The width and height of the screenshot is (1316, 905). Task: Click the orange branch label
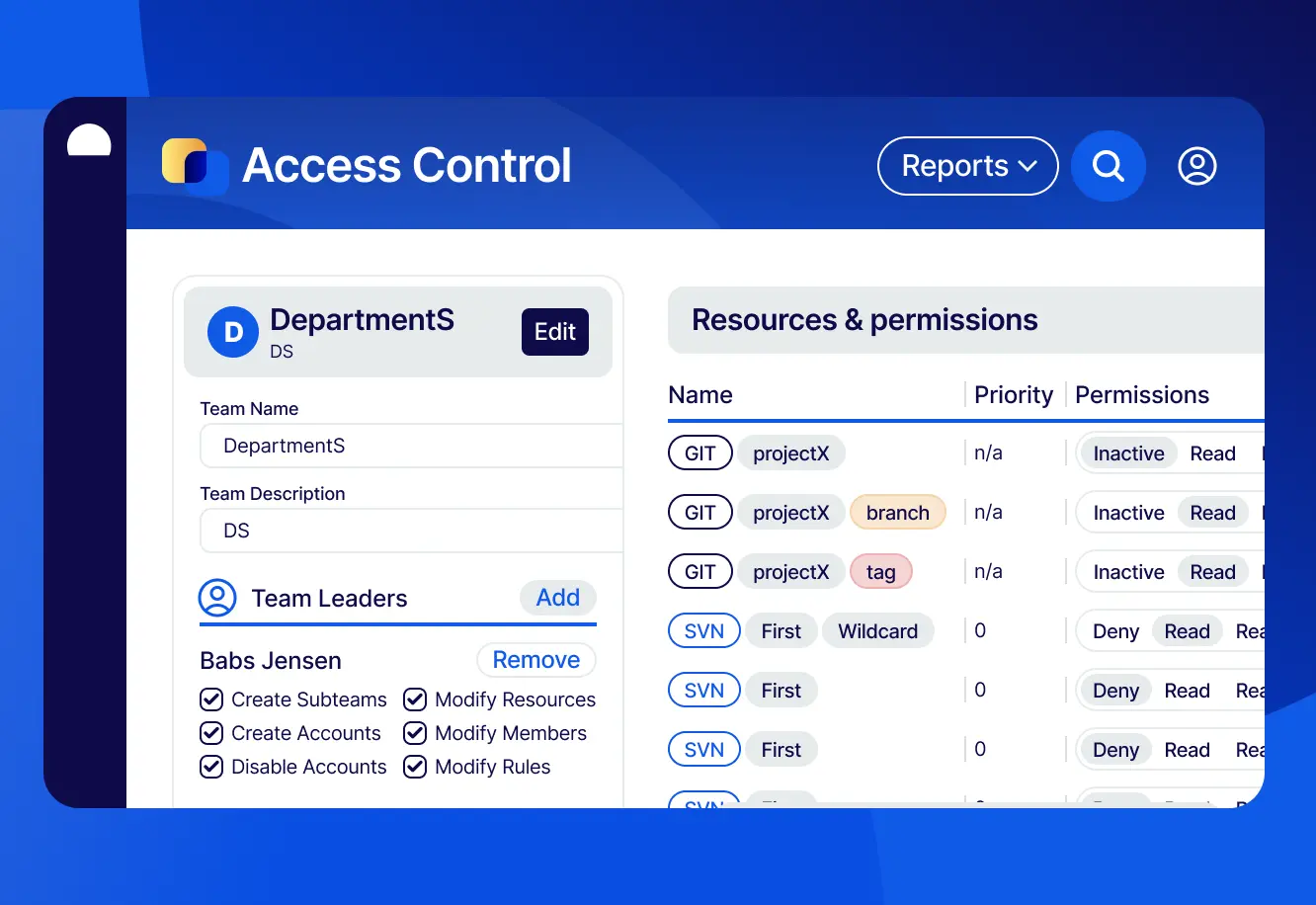click(898, 513)
